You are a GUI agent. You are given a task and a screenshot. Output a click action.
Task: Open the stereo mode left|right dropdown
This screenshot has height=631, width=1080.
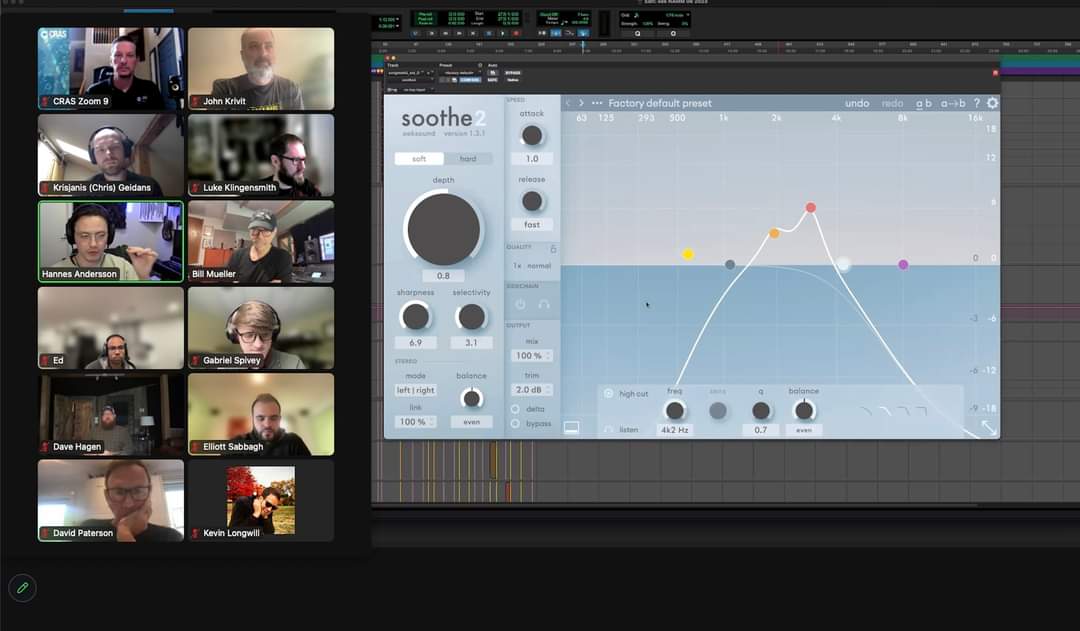415,390
